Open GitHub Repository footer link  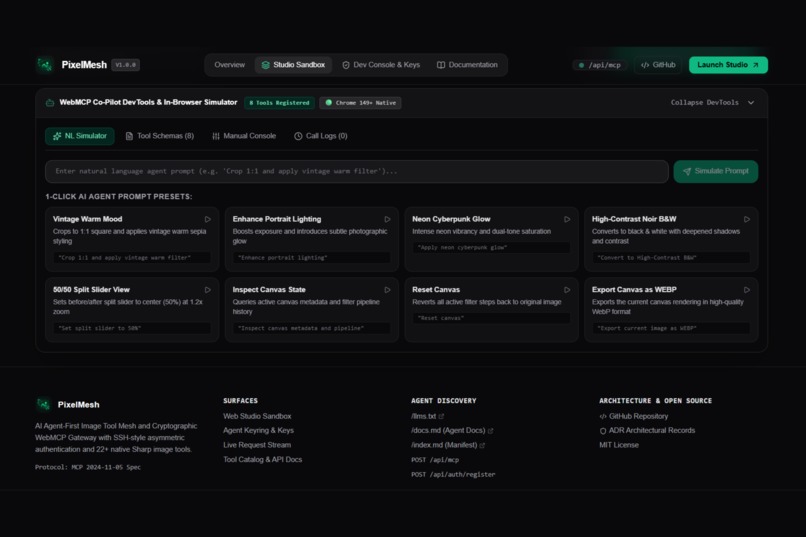point(634,416)
